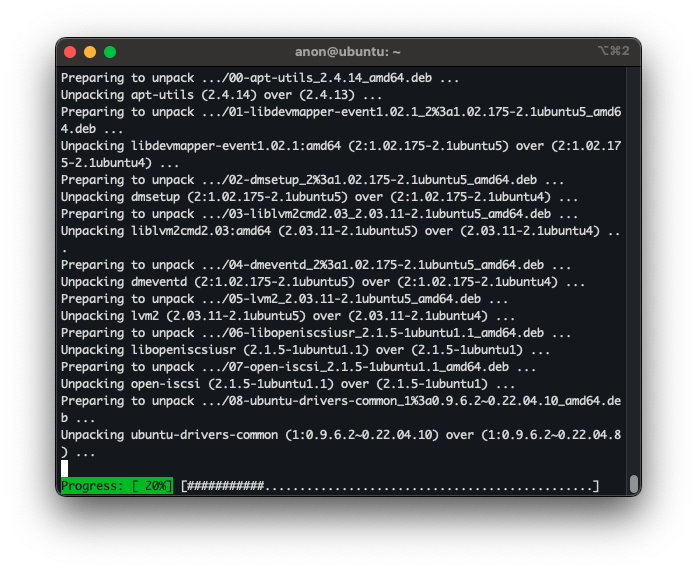
Task: Click the 'Unpacking liblvm2cmd2.03:amd64' line
Action: click(340, 231)
